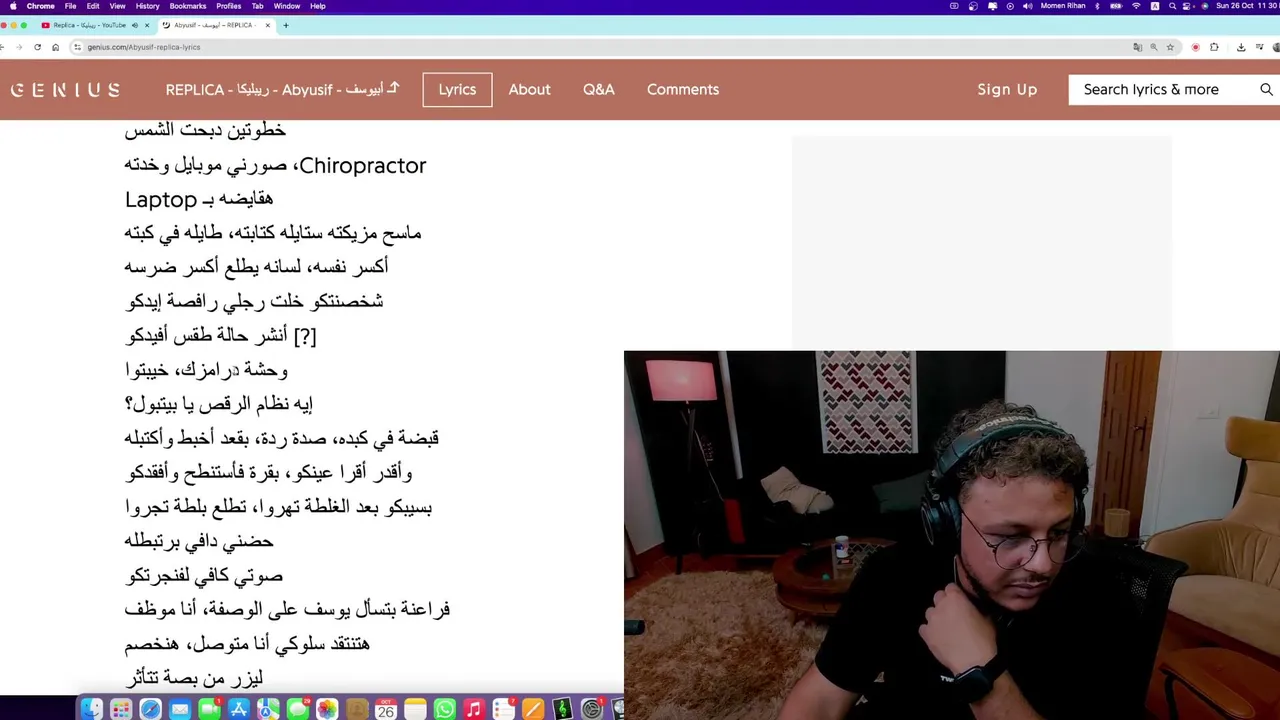Reload the page with the refresh icon

point(37,47)
